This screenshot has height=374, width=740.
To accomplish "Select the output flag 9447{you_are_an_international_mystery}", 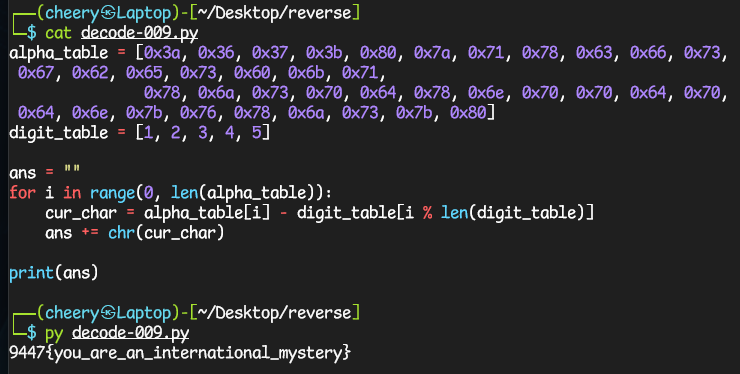I will click(x=180, y=353).
